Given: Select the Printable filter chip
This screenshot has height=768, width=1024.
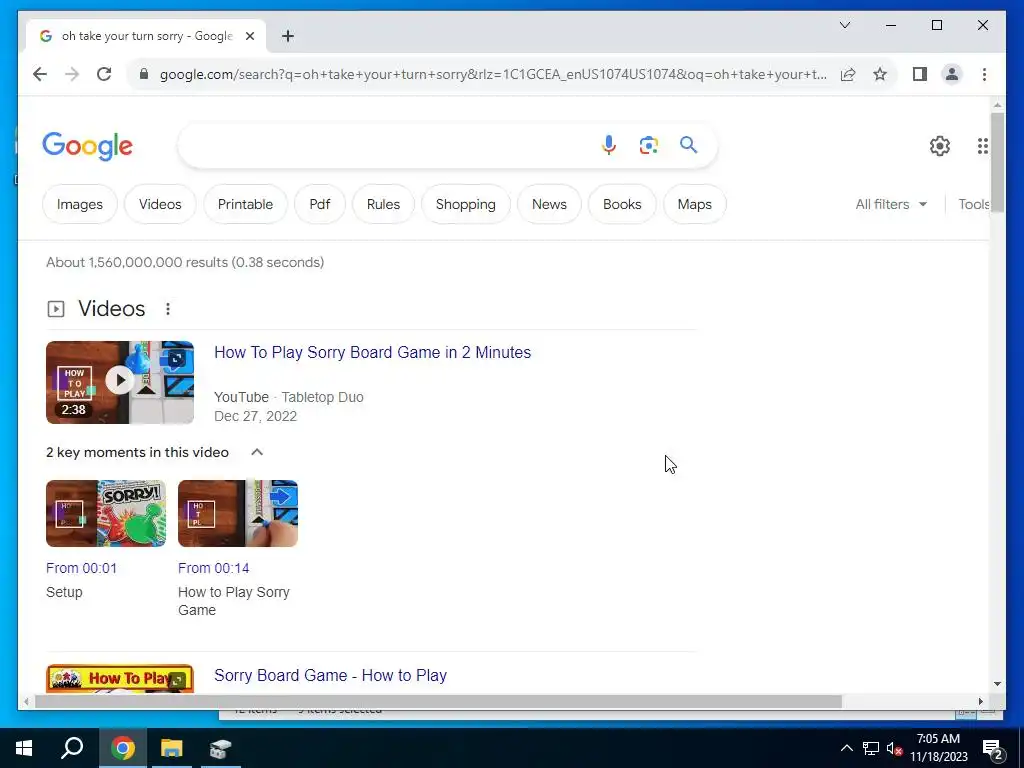Looking at the screenshot, I should [x=245, y=204].
